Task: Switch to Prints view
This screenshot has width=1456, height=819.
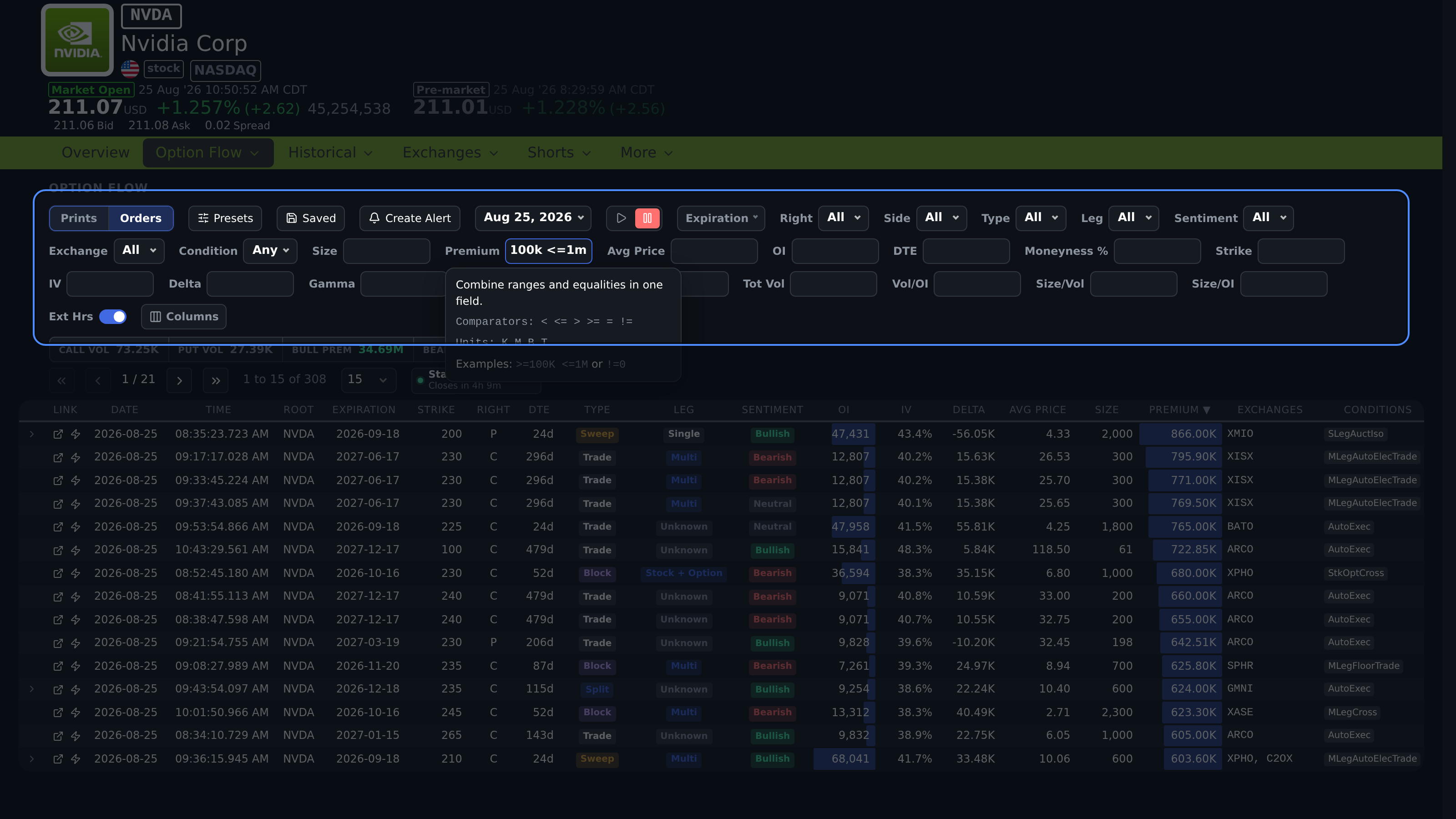Action: 79,218
